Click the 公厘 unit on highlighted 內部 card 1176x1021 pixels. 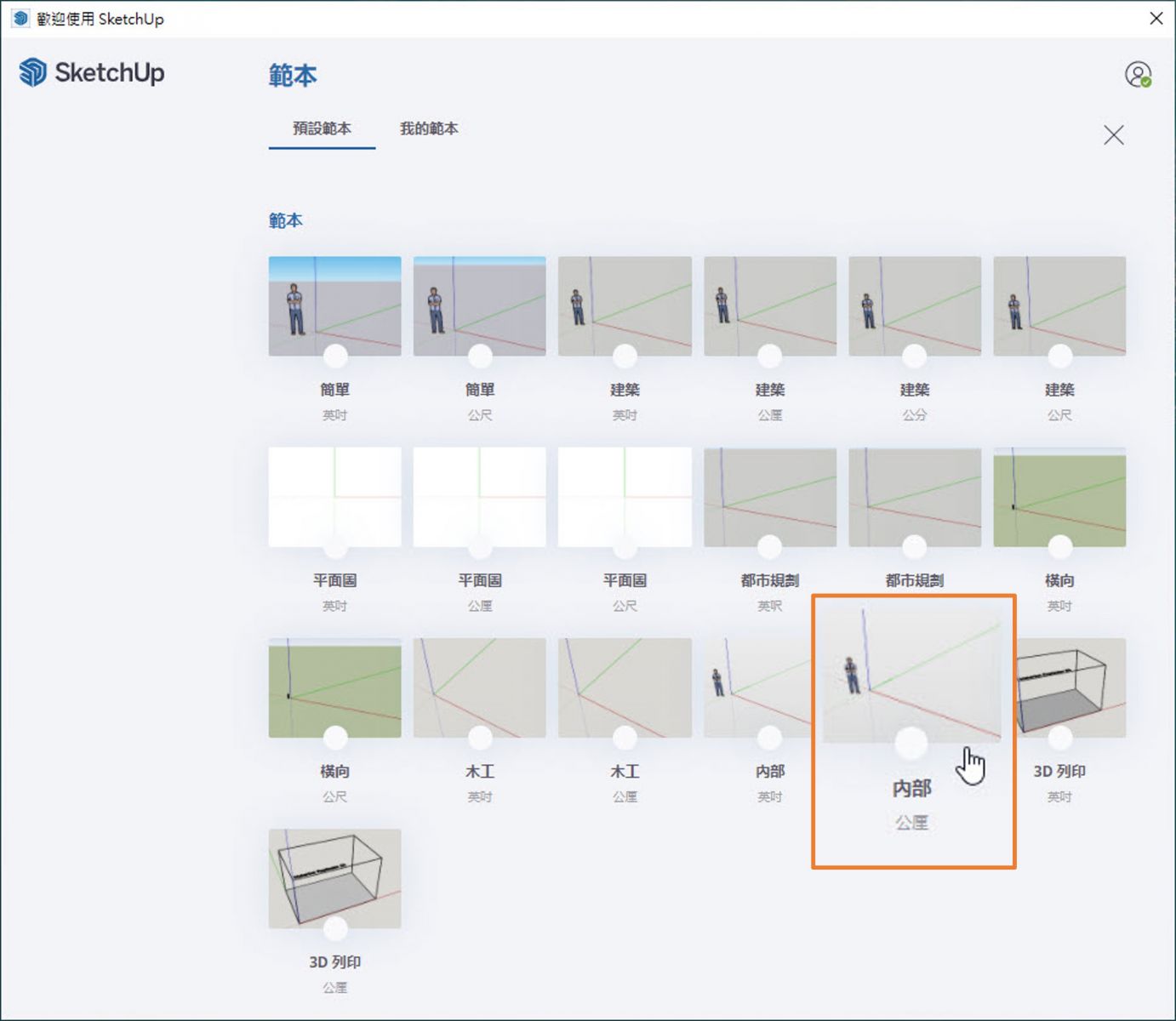point(911,823)
